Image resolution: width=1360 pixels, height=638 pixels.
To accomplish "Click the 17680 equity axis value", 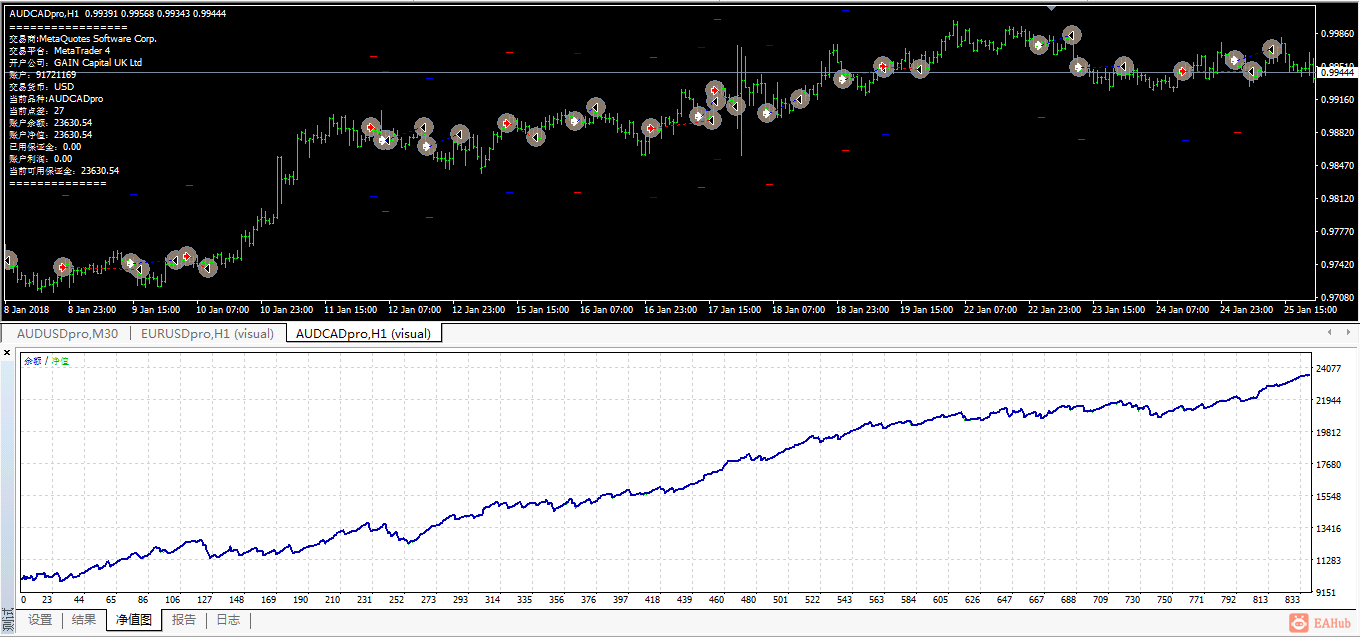I will click(1328, 465).
